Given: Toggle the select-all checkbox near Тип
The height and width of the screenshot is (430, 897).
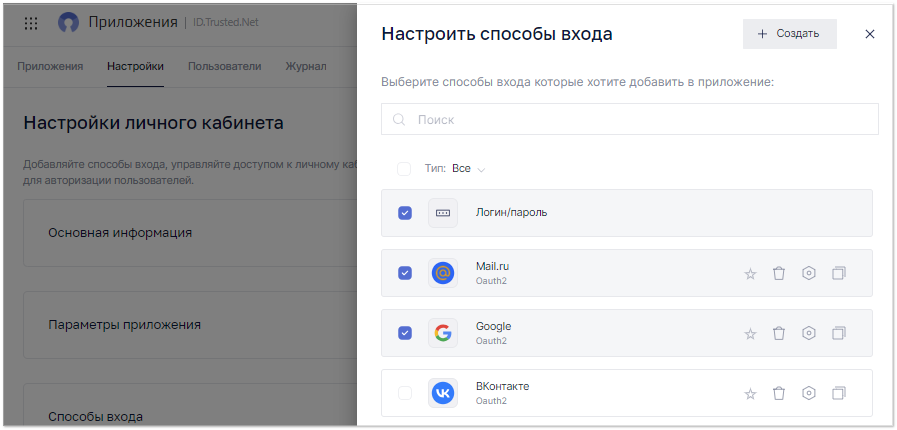Looking at the screenshot, I should (404, 169).
